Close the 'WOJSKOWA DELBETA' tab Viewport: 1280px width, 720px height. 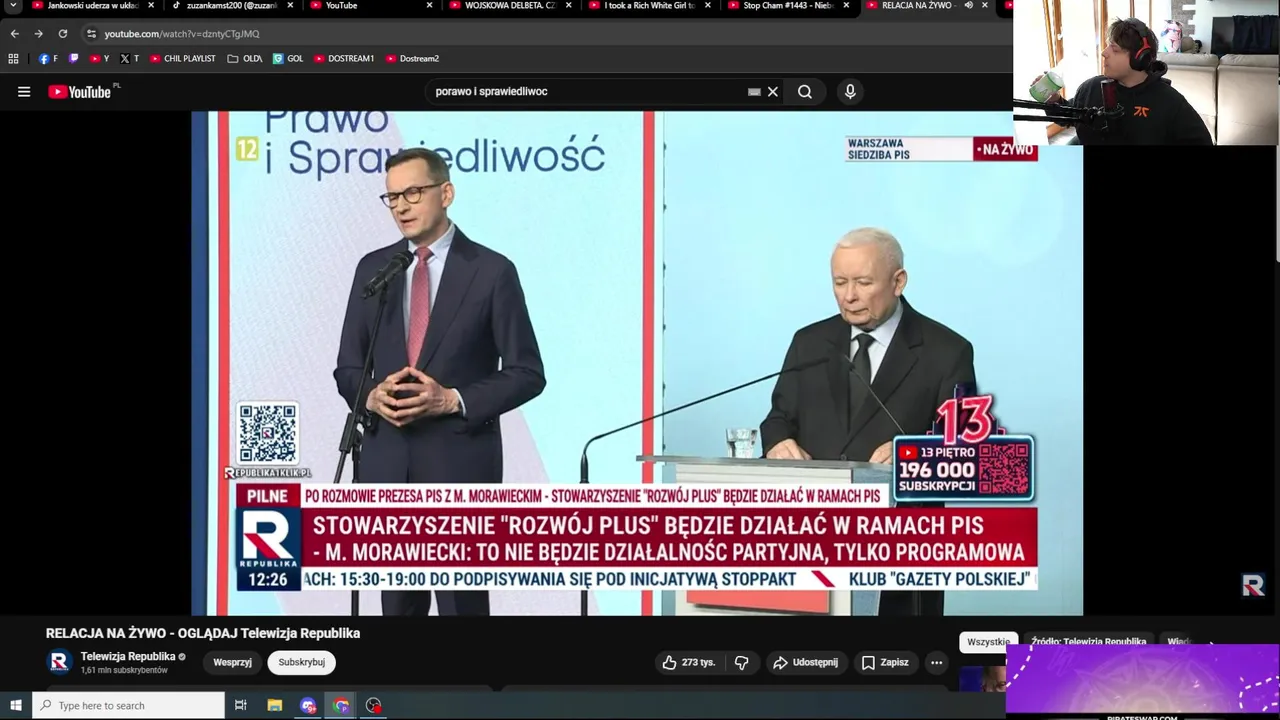tap(568, 6)
